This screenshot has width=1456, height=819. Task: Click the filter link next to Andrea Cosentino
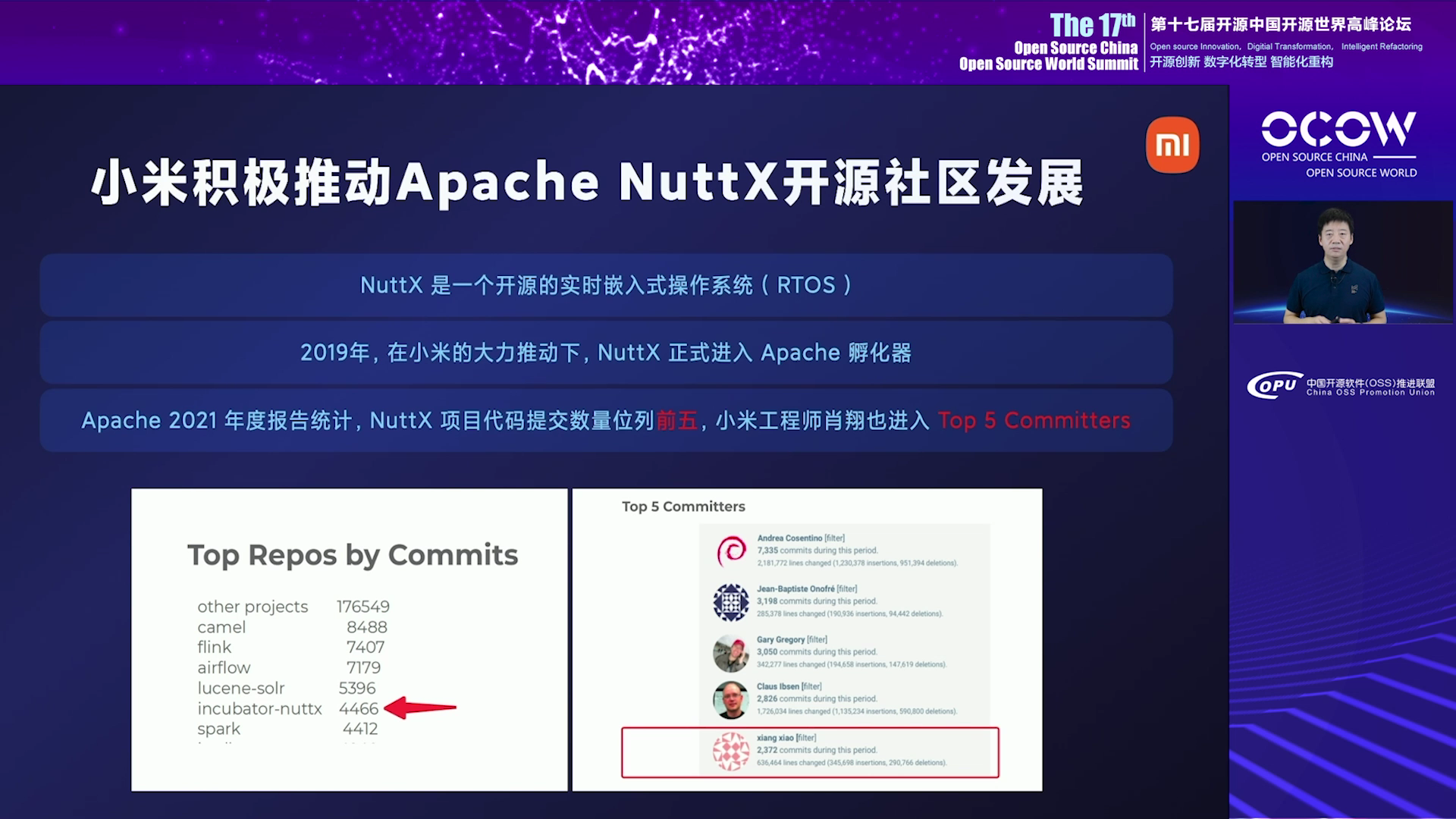point(834,538)
